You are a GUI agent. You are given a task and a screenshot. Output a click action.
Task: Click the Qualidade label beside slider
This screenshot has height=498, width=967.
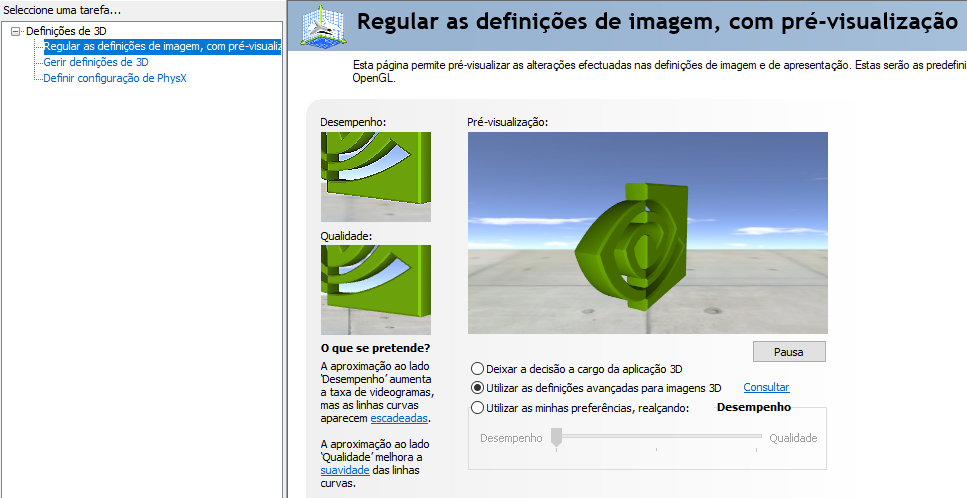[x=793, y=438]
